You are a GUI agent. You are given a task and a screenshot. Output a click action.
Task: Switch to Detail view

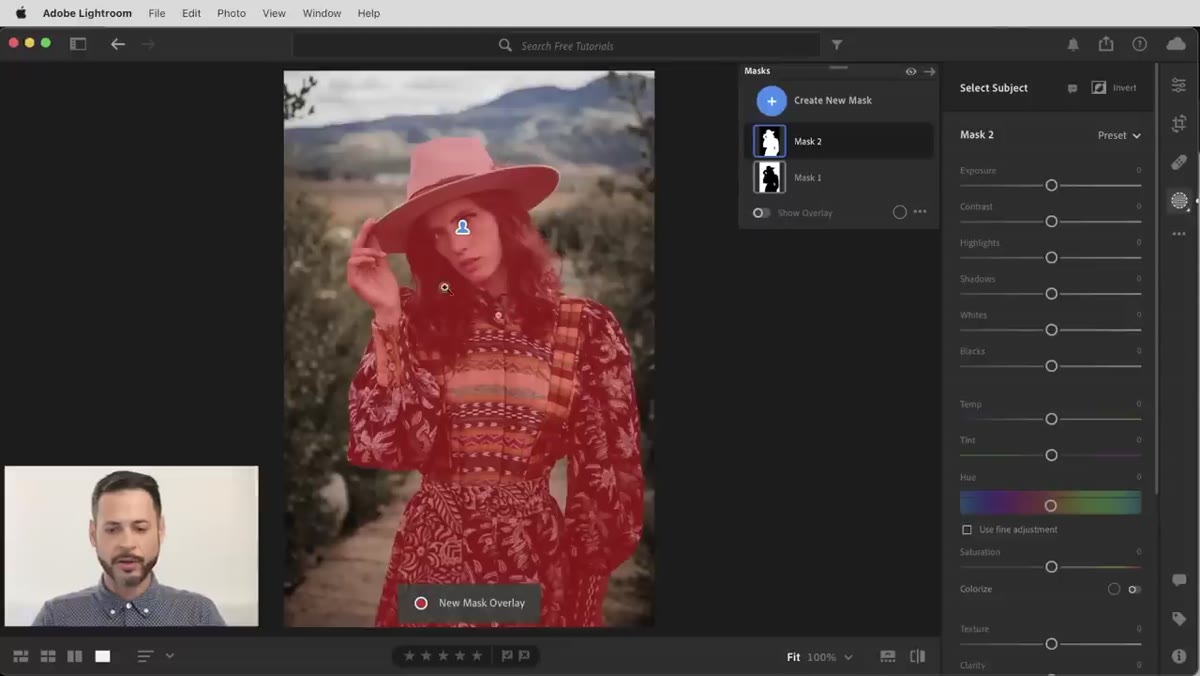pos(103,656)
